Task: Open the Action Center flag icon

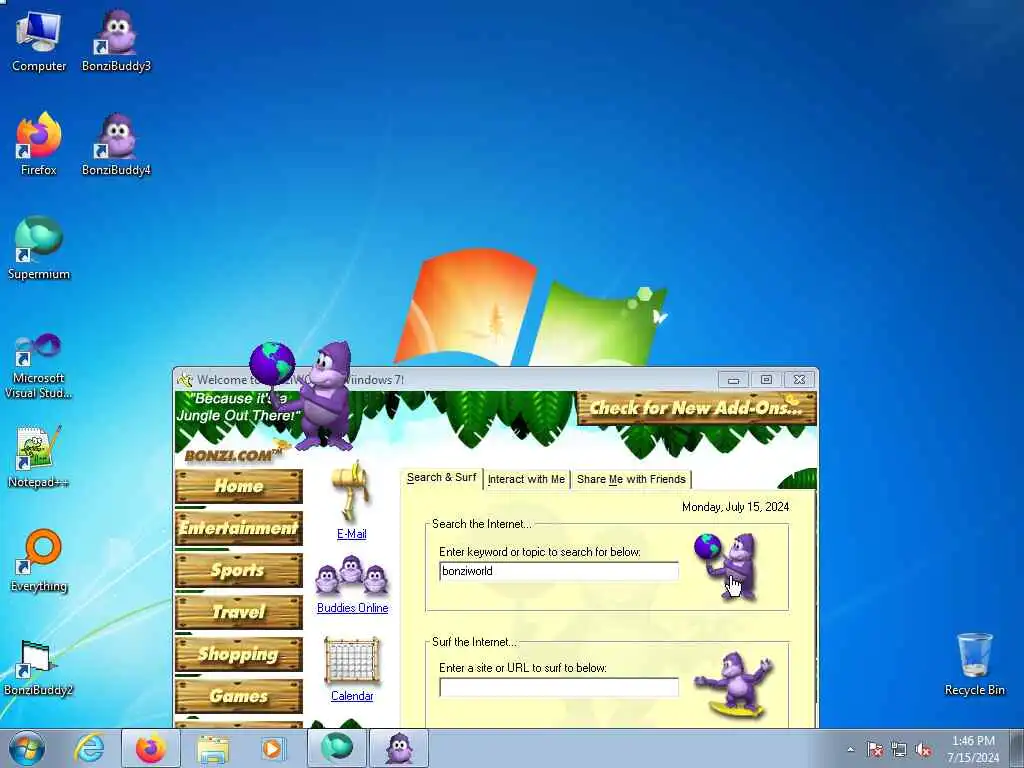Action: [x=874, y=750]
